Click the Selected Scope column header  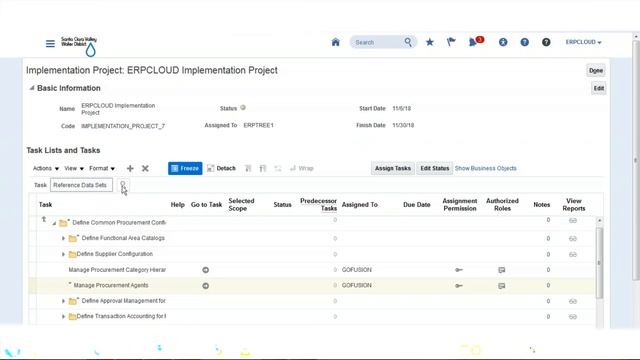pos(241,204)
